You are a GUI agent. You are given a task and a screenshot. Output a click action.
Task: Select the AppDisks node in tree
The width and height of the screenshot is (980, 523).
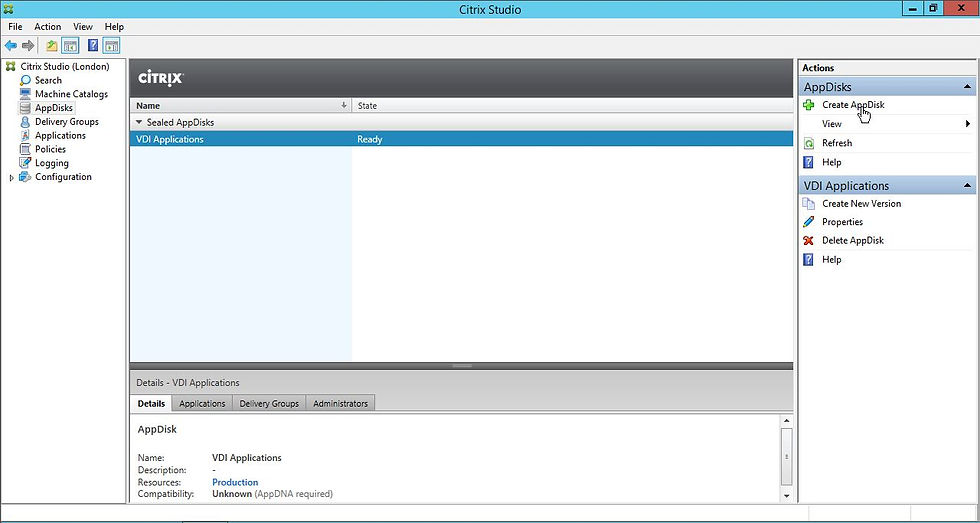54,107
